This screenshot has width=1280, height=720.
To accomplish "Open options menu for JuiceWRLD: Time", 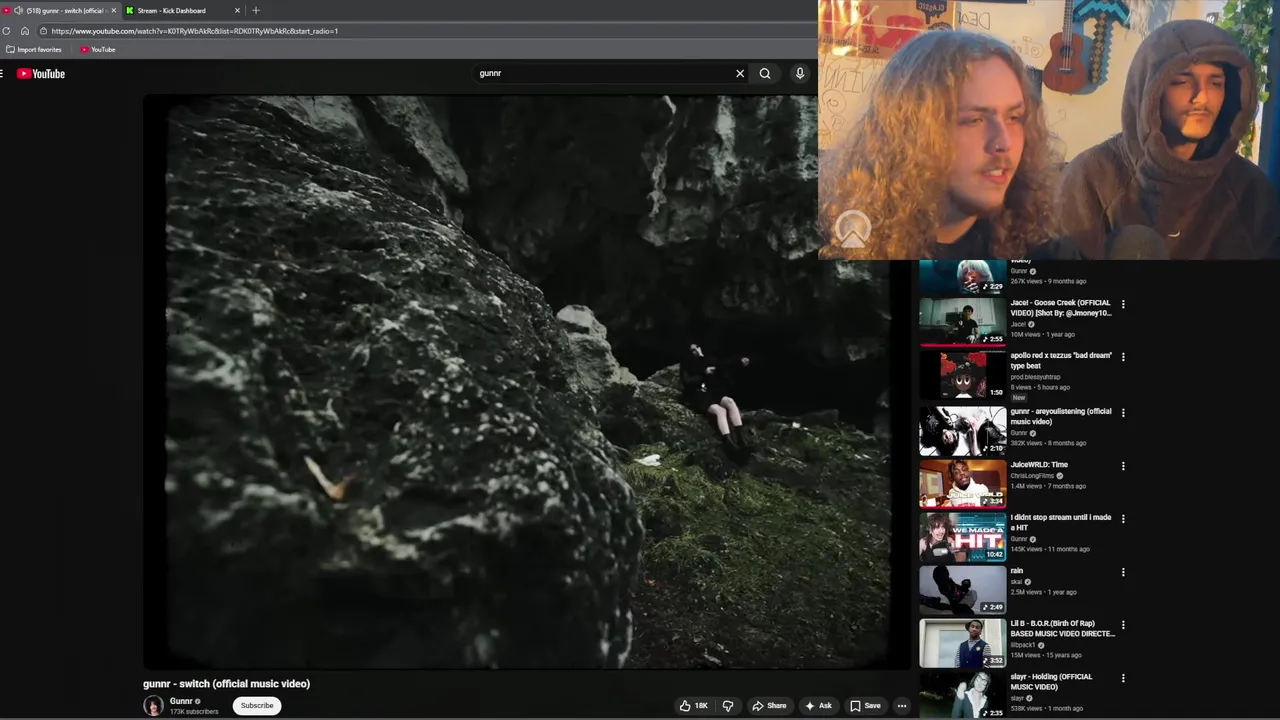I will (1123, 466).
